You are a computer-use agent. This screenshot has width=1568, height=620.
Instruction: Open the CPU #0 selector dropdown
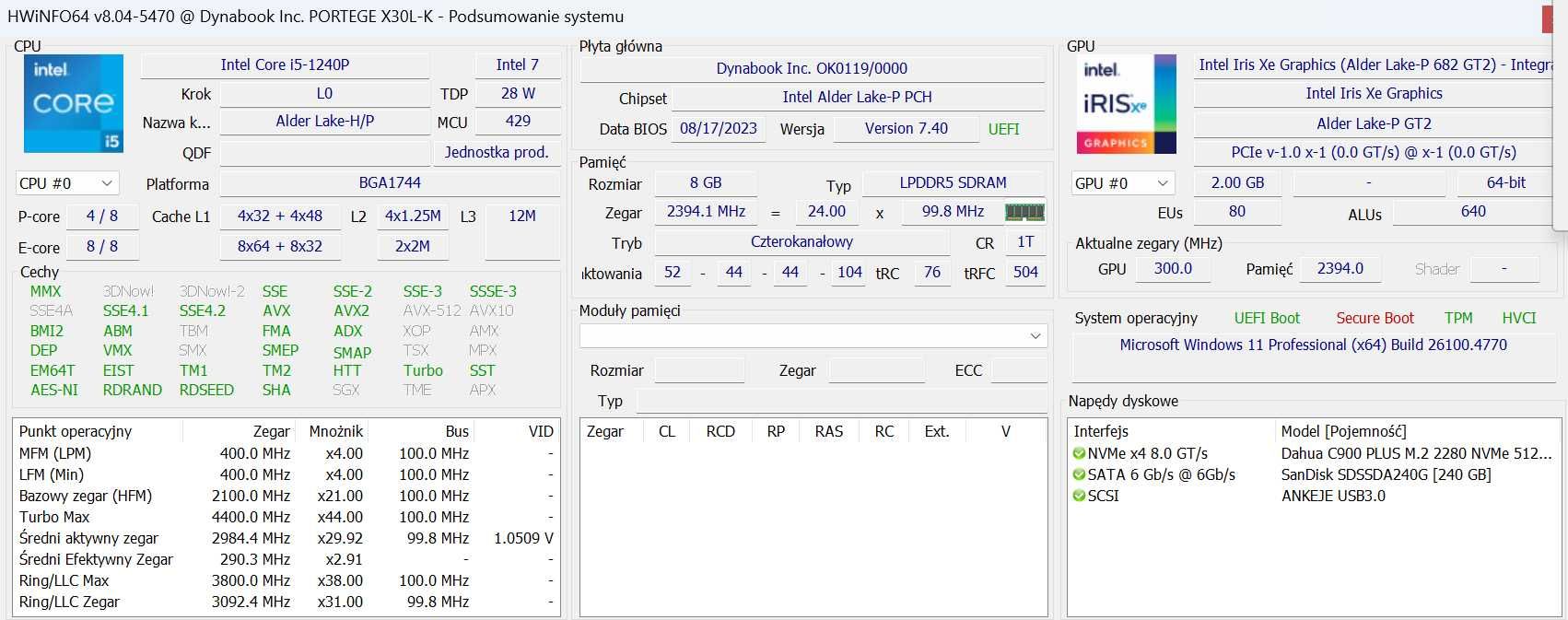click(x=67, y=183)
